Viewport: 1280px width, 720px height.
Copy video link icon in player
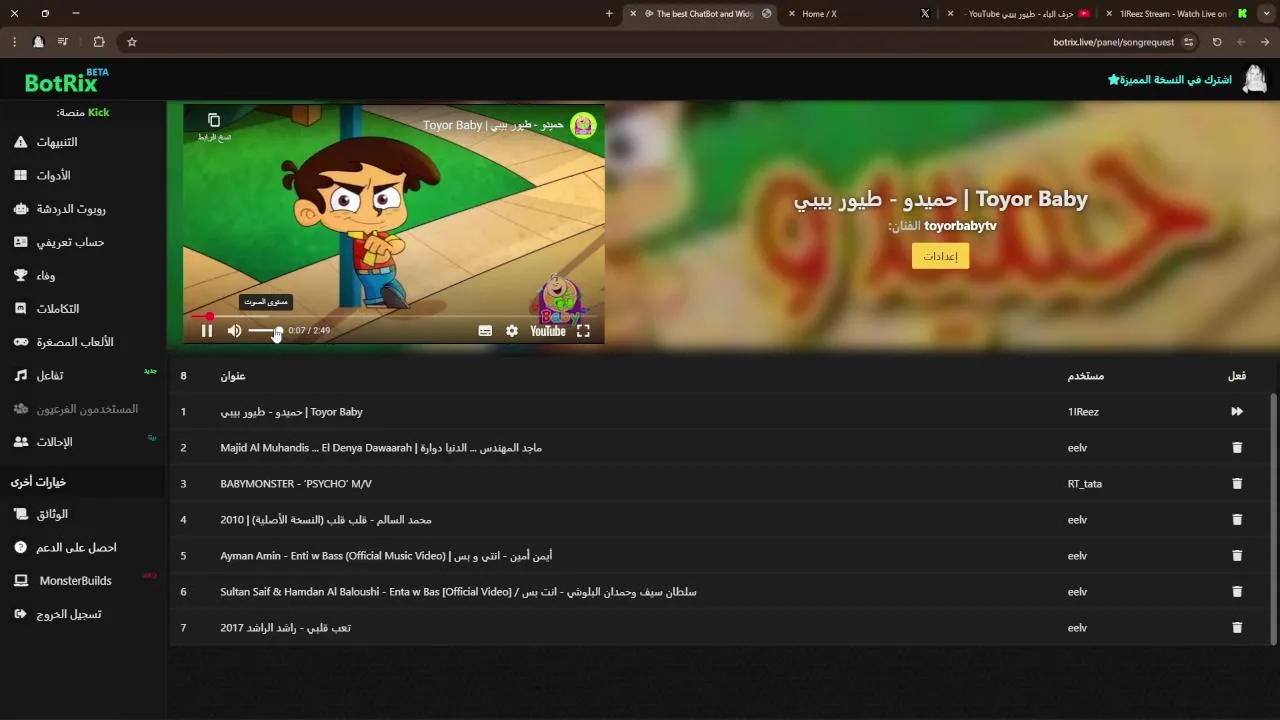[x=213, y=121]
